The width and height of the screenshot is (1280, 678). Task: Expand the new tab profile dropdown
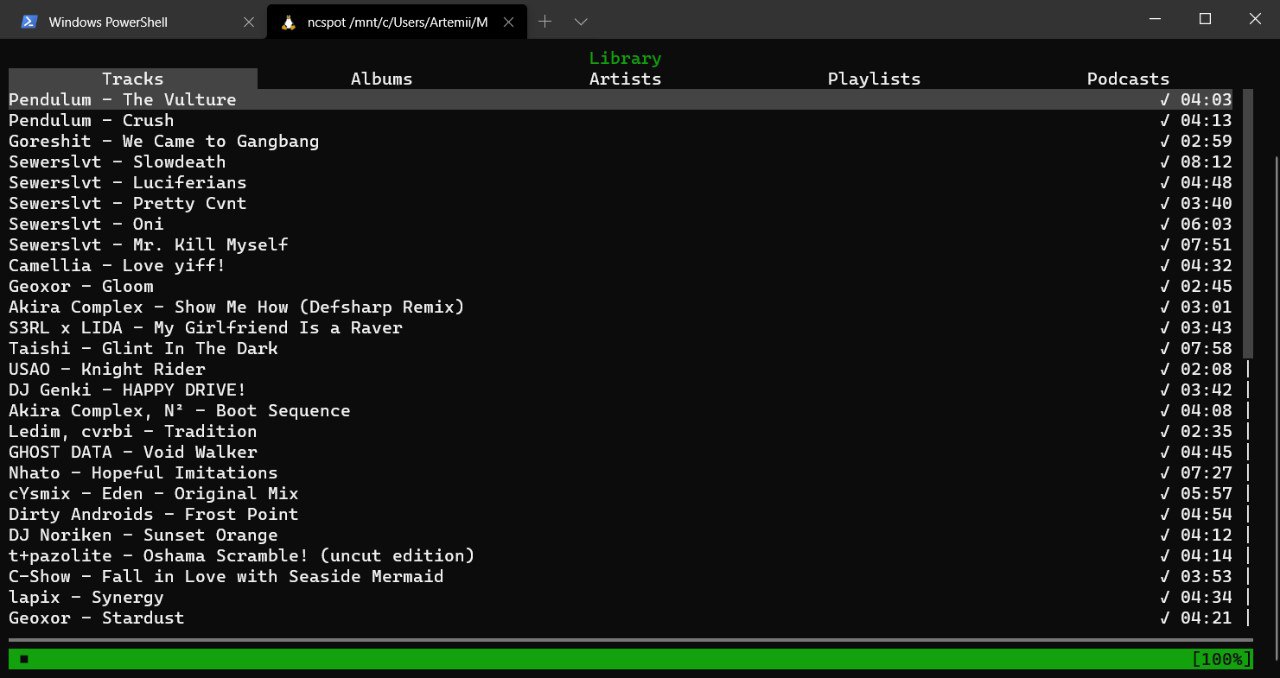(x=581, y=22)
